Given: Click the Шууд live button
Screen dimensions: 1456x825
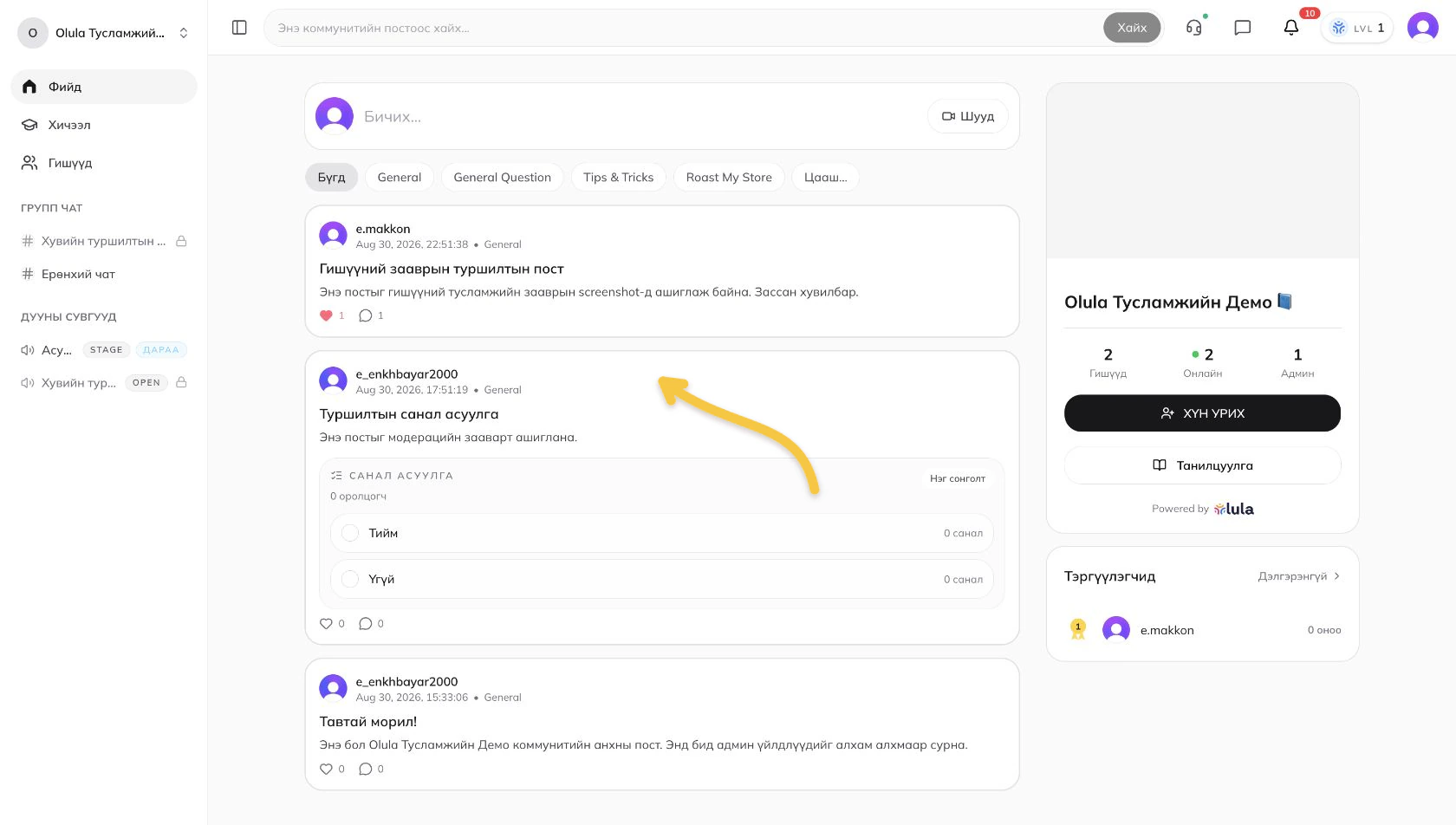Looking at the screenshot, I should click(968, 116).
